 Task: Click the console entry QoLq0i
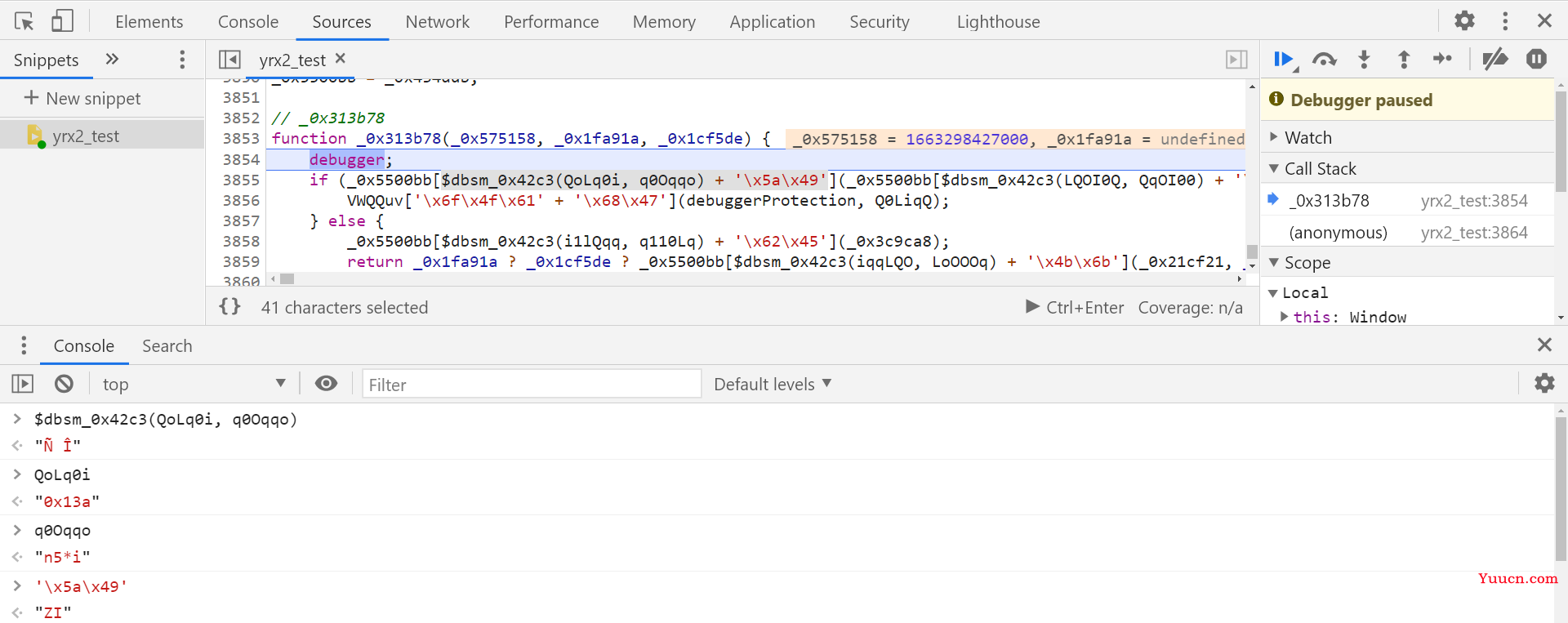pyautogui.click(x=62, y=474)
